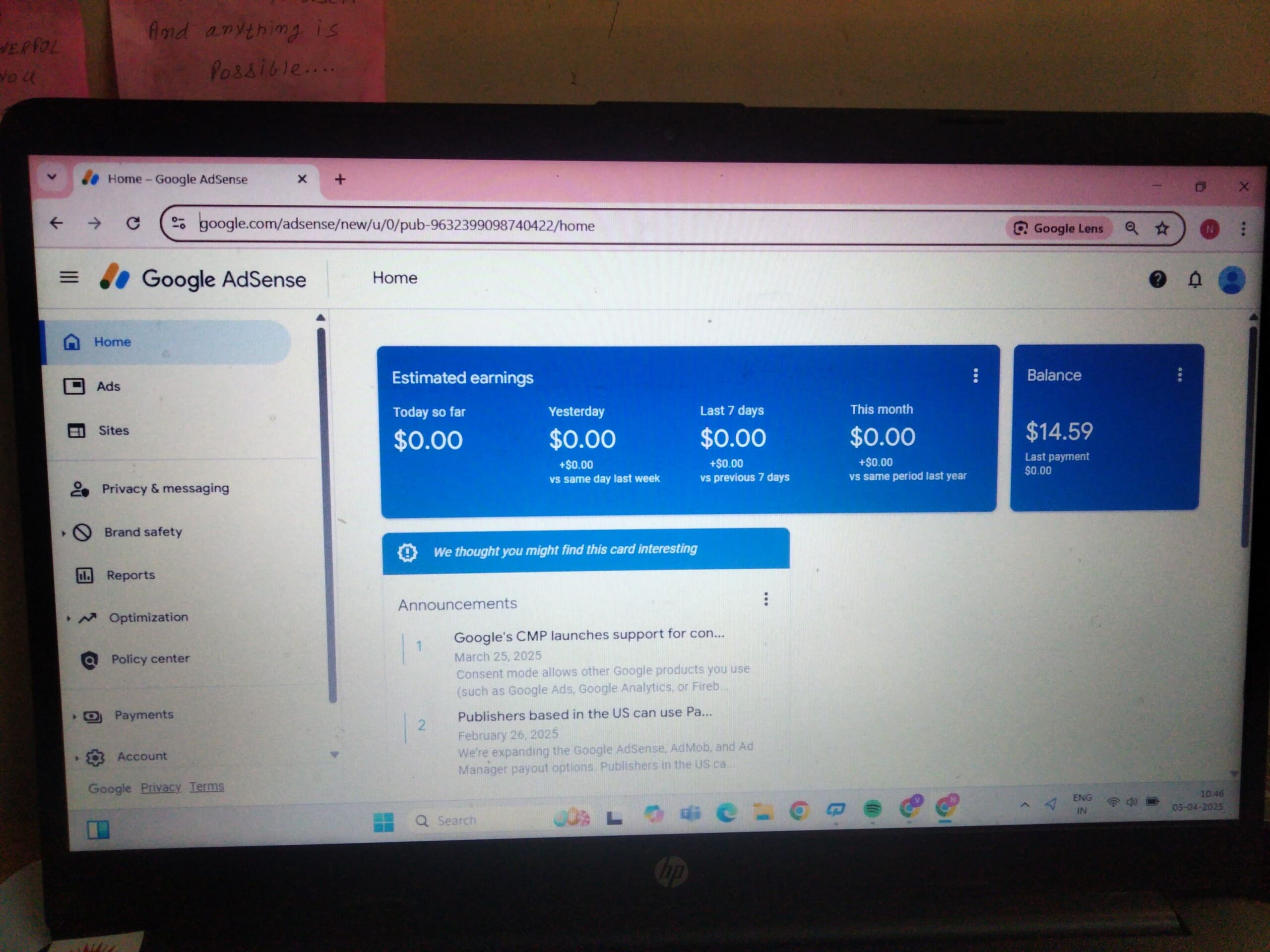Click the Terms footer link

(207, 786)
